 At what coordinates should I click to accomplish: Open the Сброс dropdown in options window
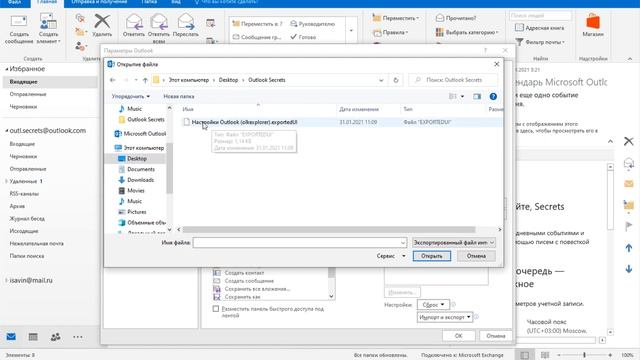[x=433, y=304]
